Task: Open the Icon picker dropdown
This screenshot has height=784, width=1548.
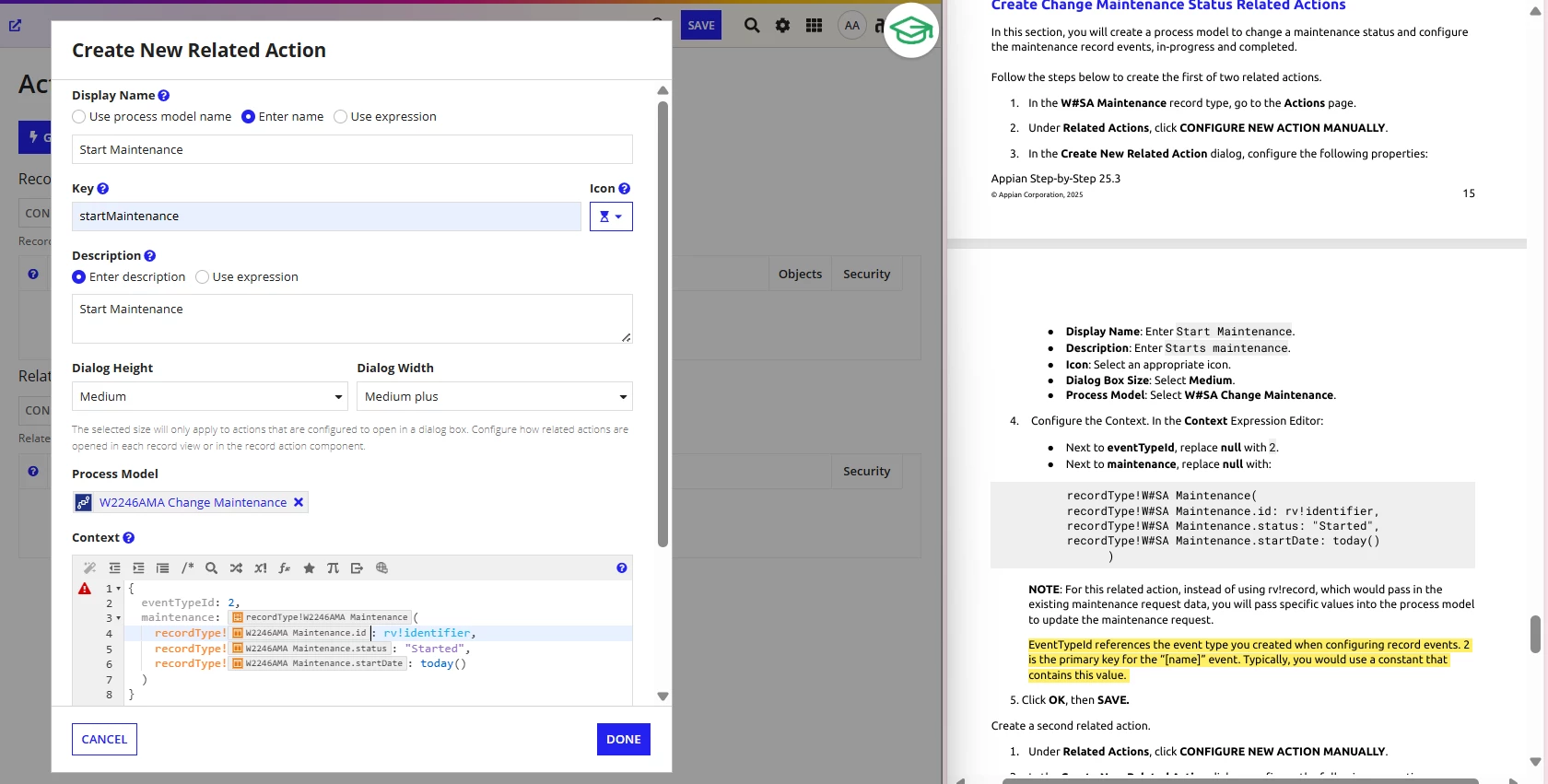Action: pos(611,216)
